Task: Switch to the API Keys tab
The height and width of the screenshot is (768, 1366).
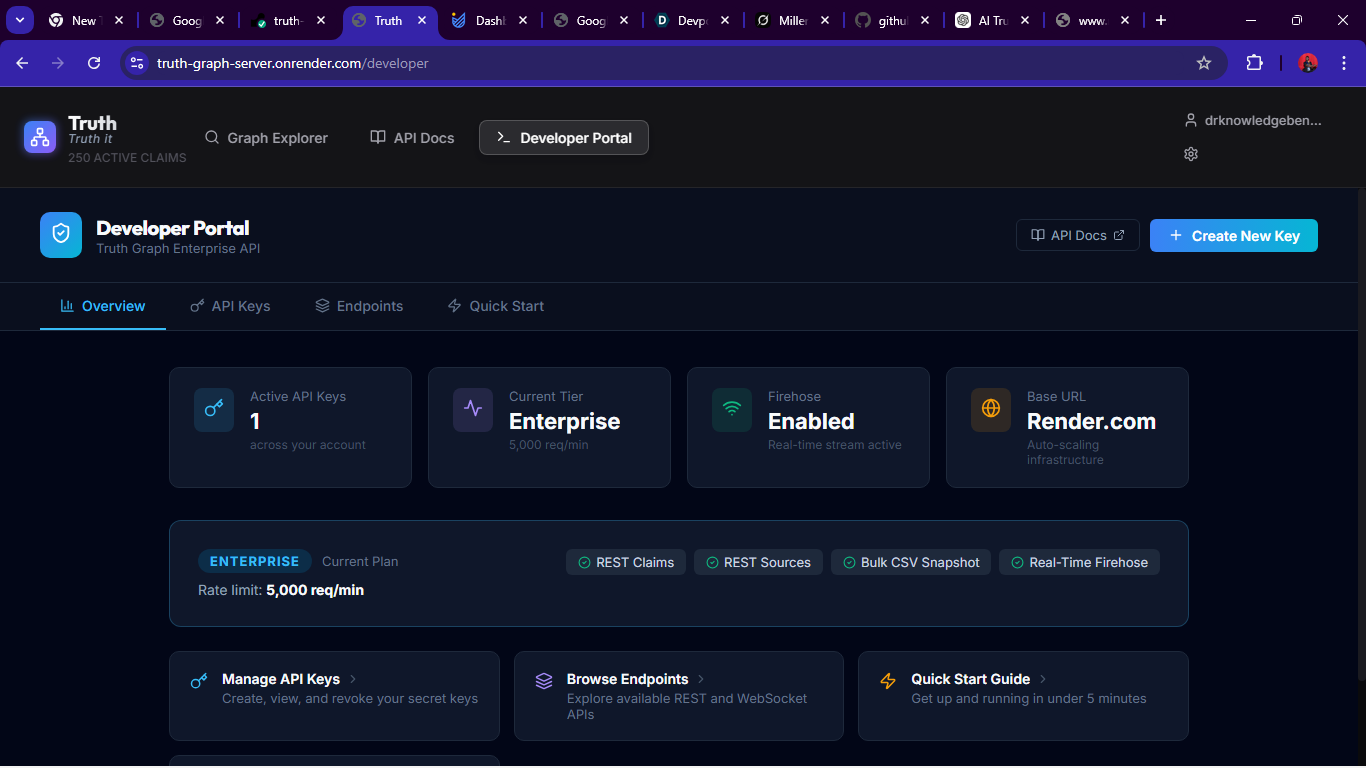Action: pyautogui.click(x=230, y=306)
